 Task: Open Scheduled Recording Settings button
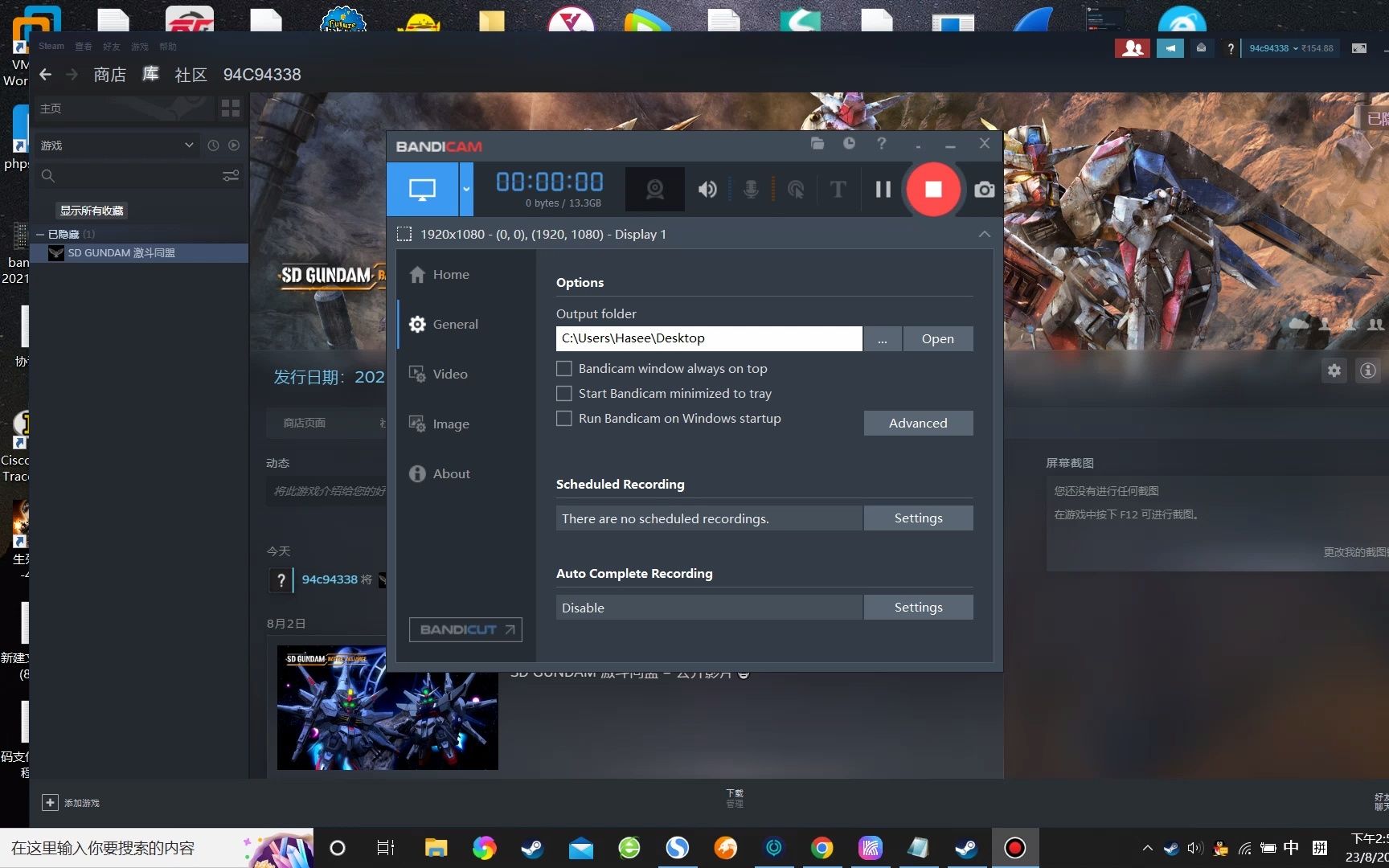(918, 518)
